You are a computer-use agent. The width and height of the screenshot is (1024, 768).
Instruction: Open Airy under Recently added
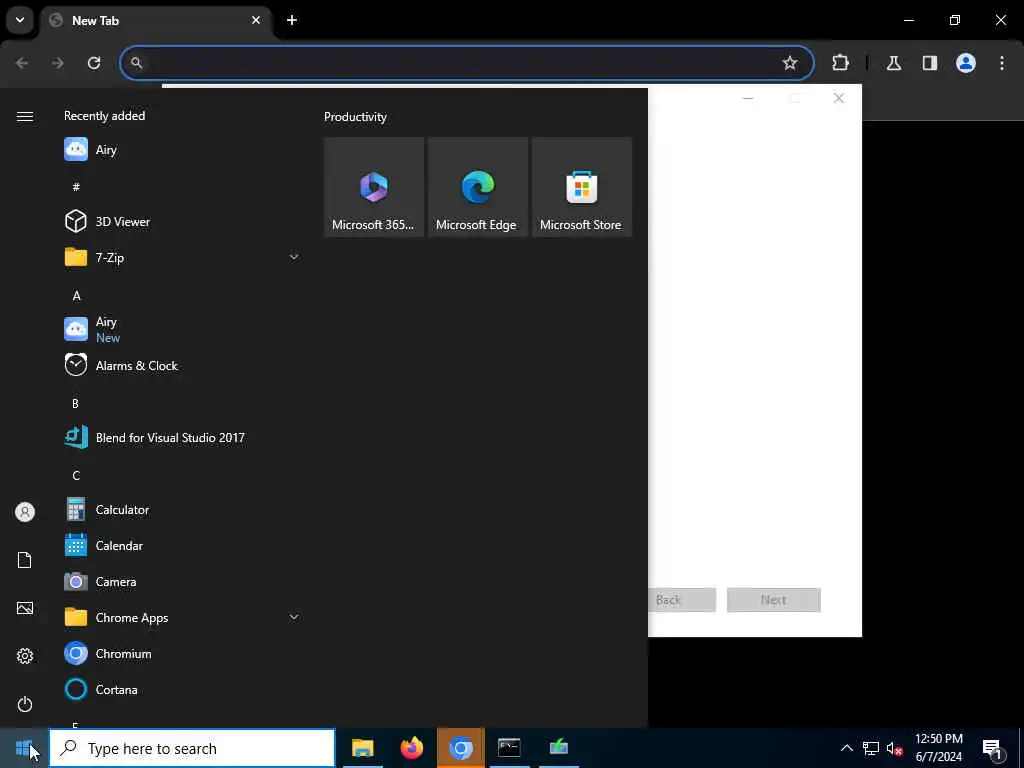click(183, 150)
